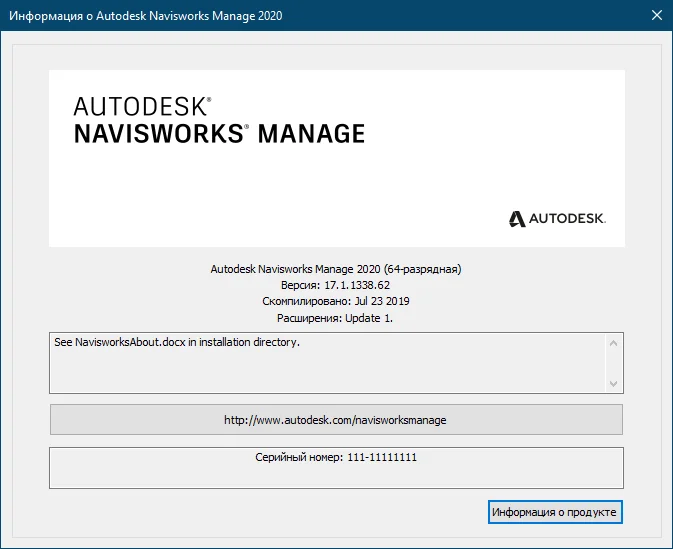Click the scroll down arrow in notes box

pyautogui.click(x=614, y=383)
